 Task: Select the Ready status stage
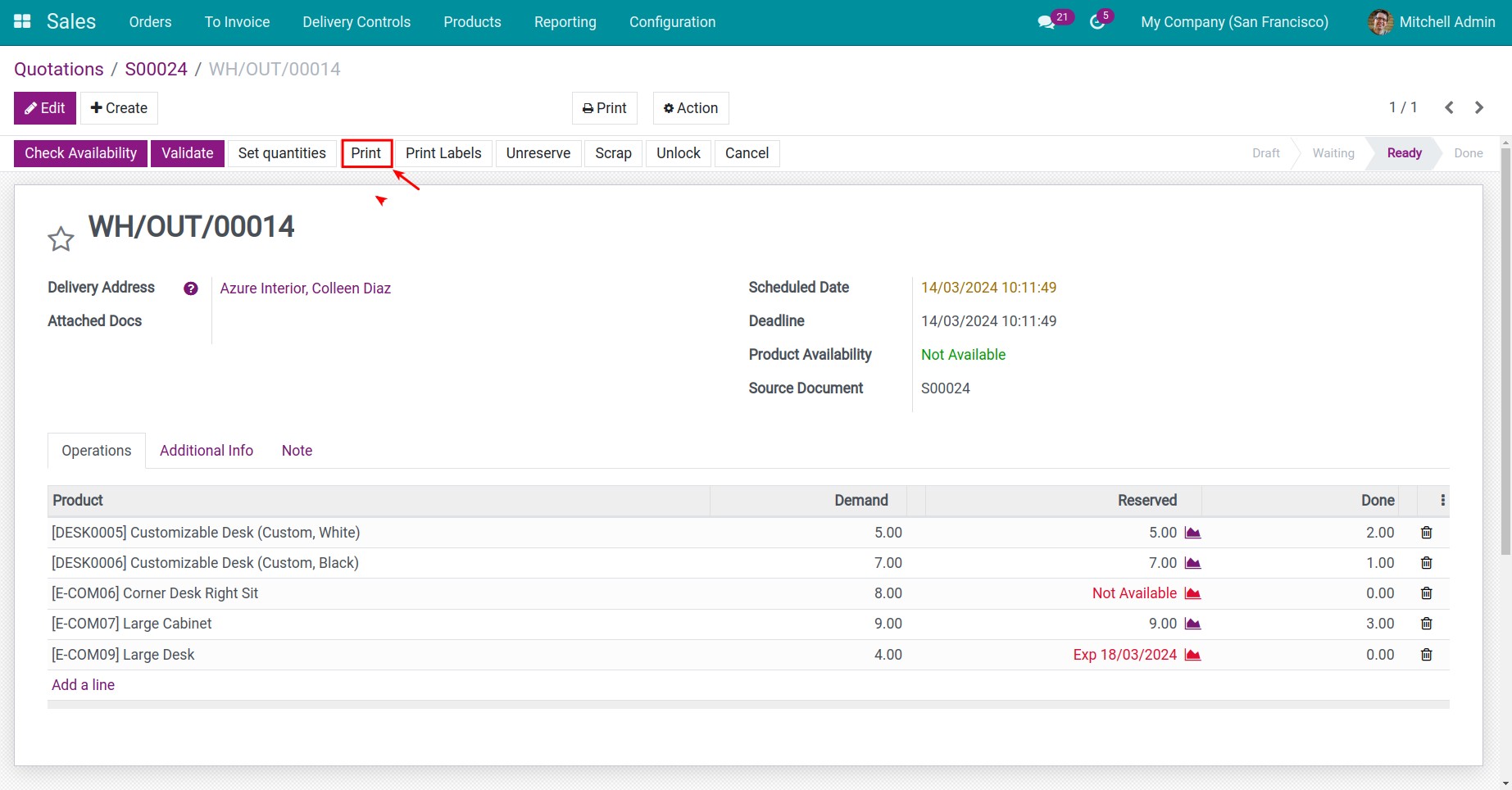click(1404, 153)
